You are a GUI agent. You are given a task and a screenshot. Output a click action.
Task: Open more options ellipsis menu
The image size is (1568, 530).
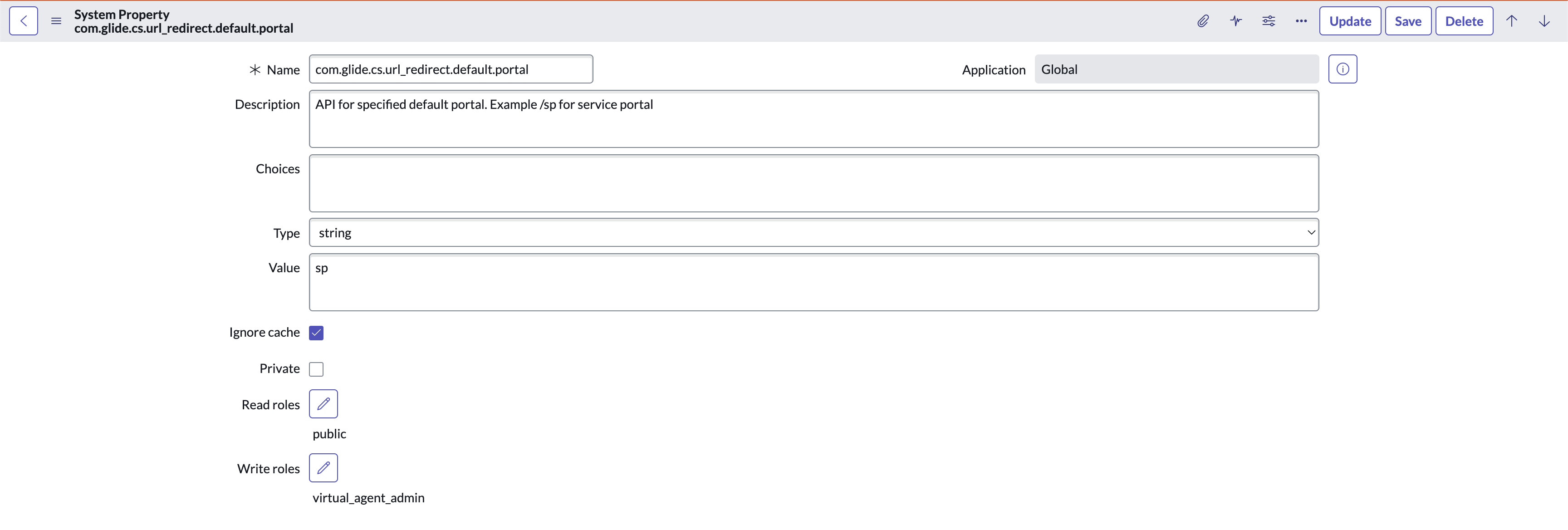(x=1301, y=21)
